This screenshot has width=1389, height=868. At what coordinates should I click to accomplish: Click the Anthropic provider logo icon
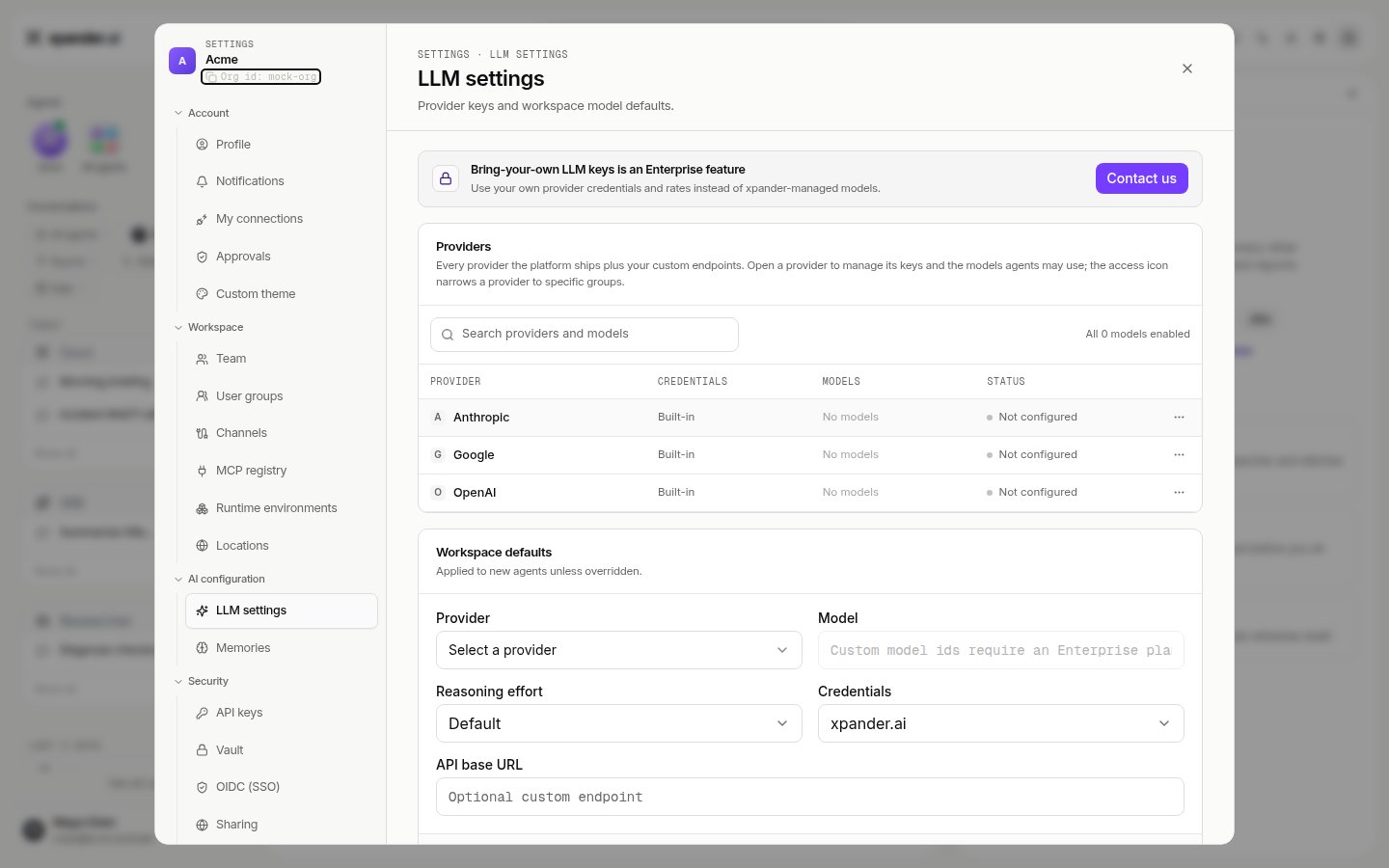click(438, 418)
